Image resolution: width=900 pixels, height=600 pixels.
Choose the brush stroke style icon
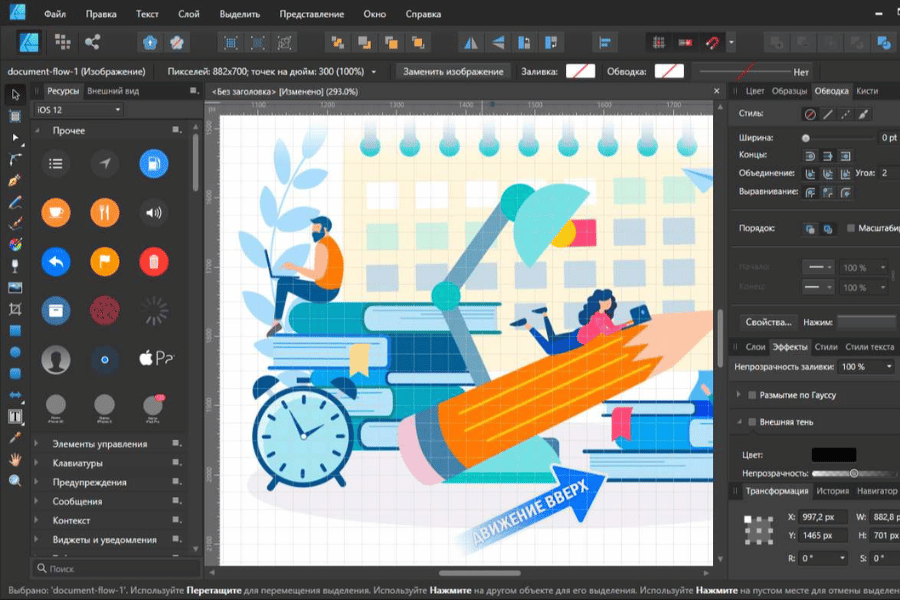coord(864,114)
